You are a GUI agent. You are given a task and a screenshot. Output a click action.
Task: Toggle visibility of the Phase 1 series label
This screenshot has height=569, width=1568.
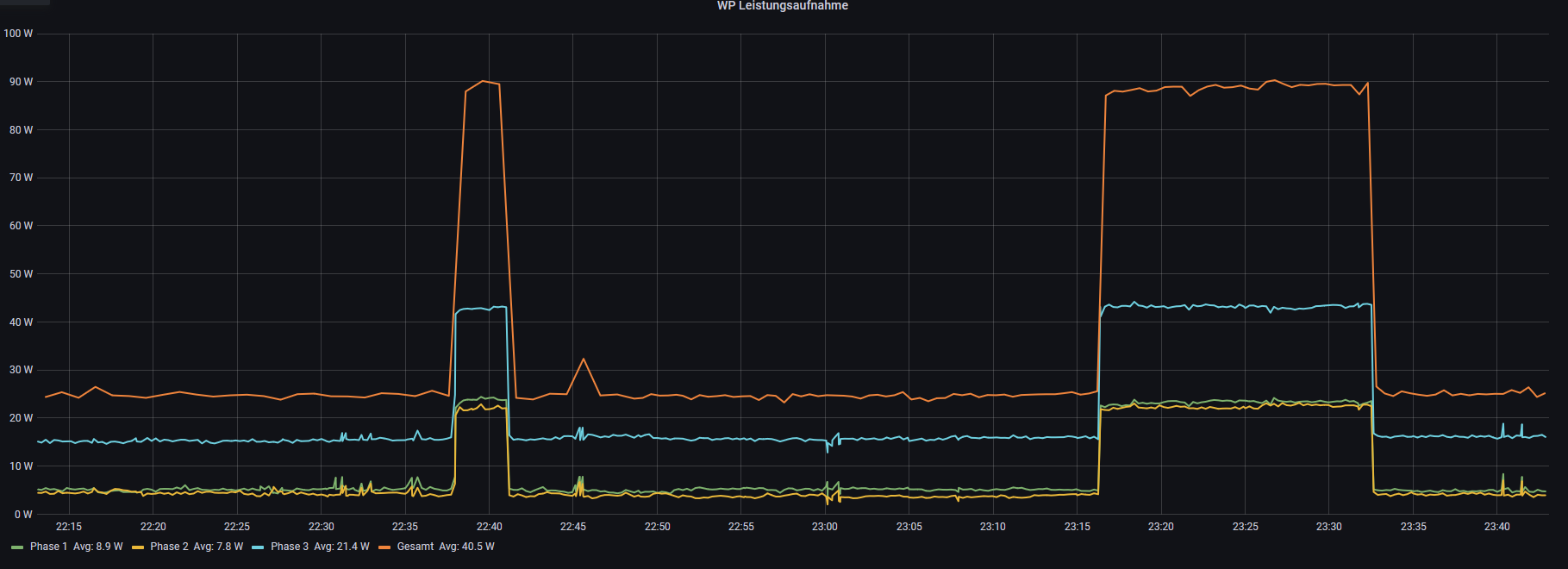pos(48,547)
